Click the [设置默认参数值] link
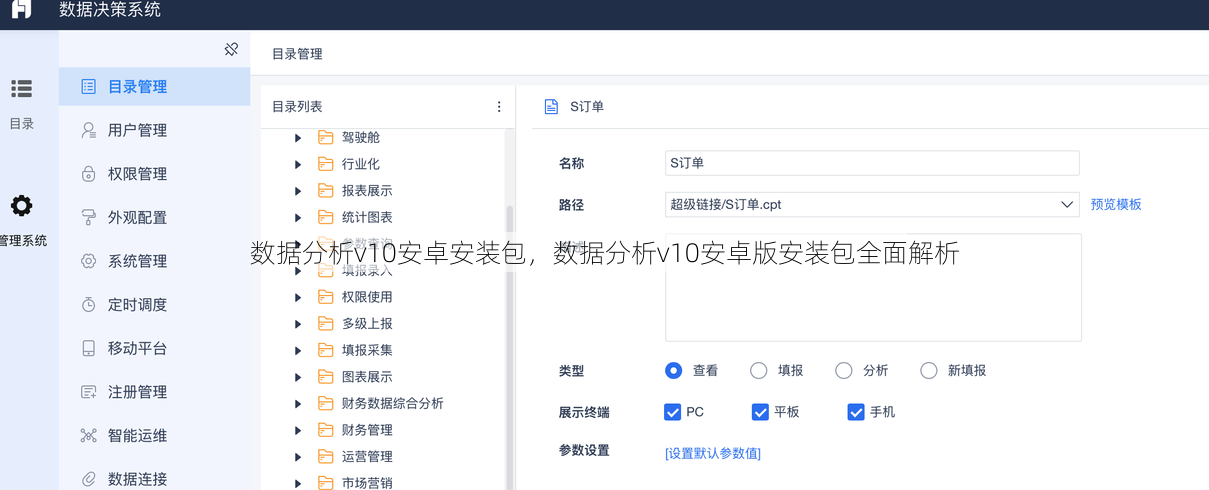The width and height of the screenshot is (1209, 490). [x=713, y=453]
